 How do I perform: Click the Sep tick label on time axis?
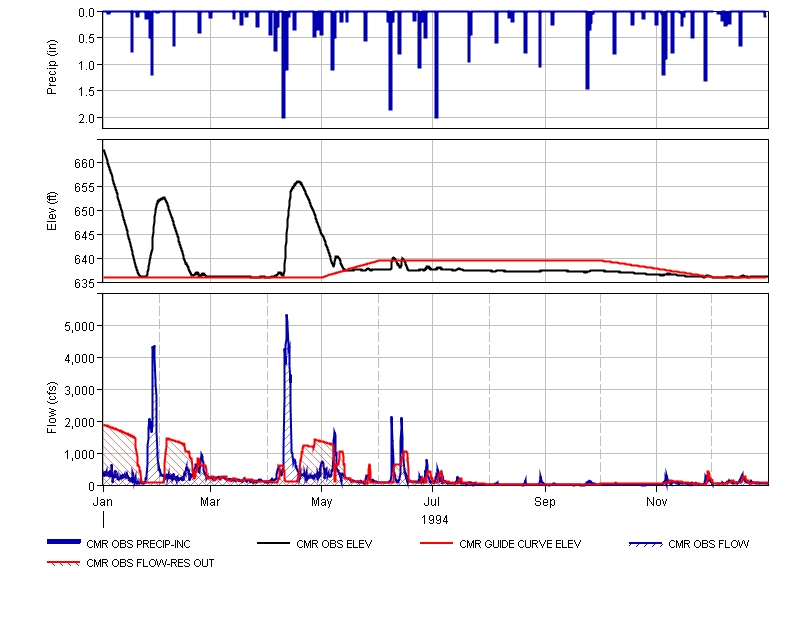click(x=545, y=500)
